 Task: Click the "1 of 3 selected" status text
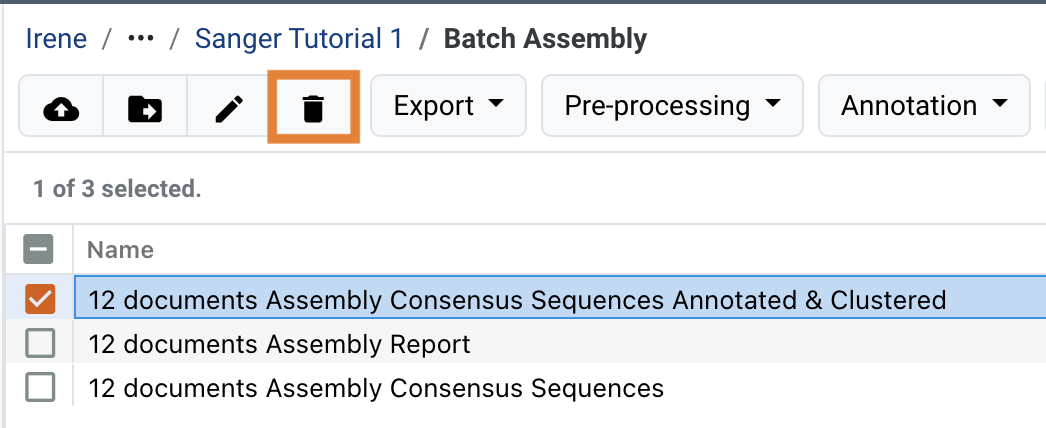117,188
